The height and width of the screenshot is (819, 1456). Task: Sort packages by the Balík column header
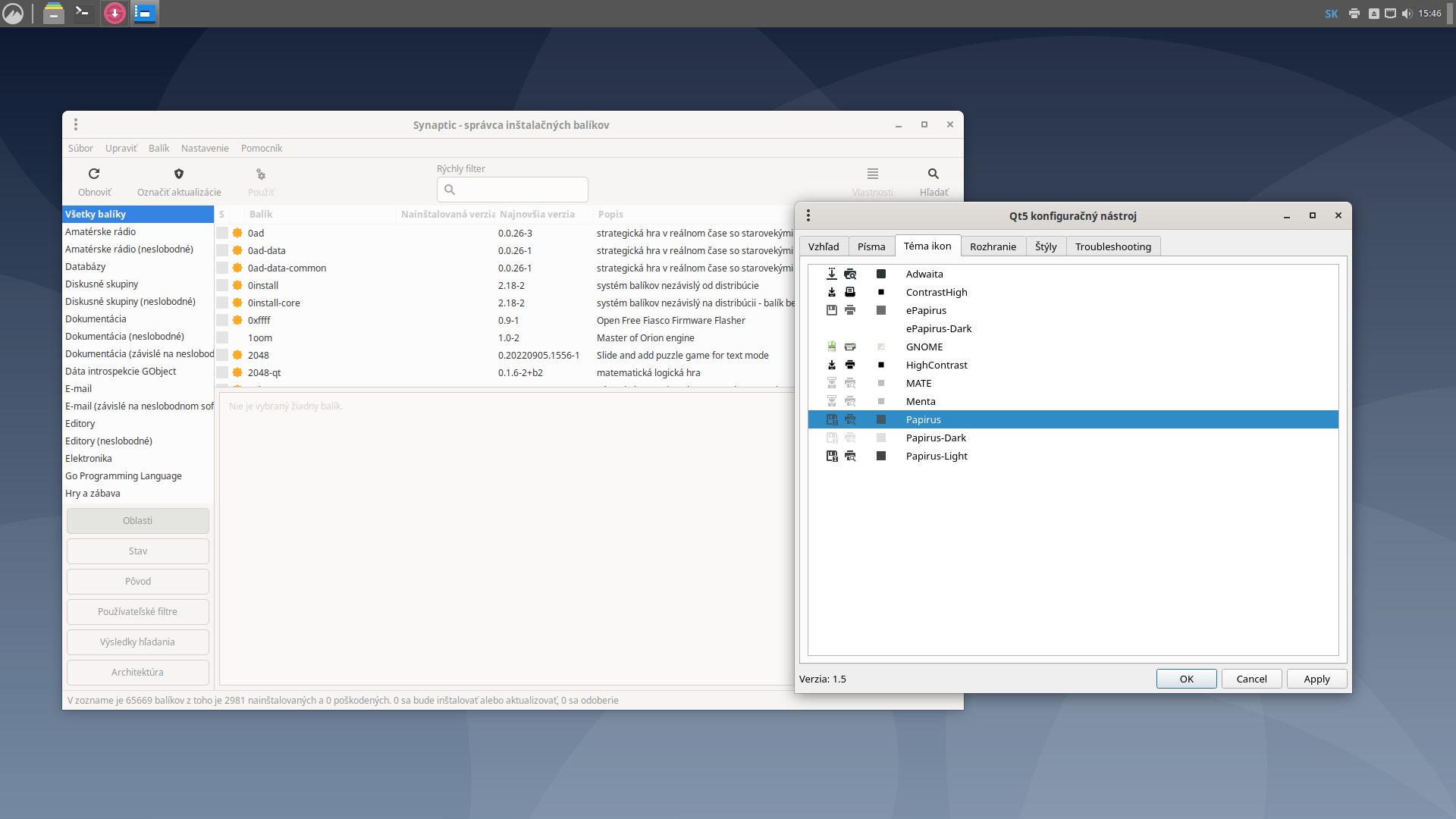coord(320,215)
